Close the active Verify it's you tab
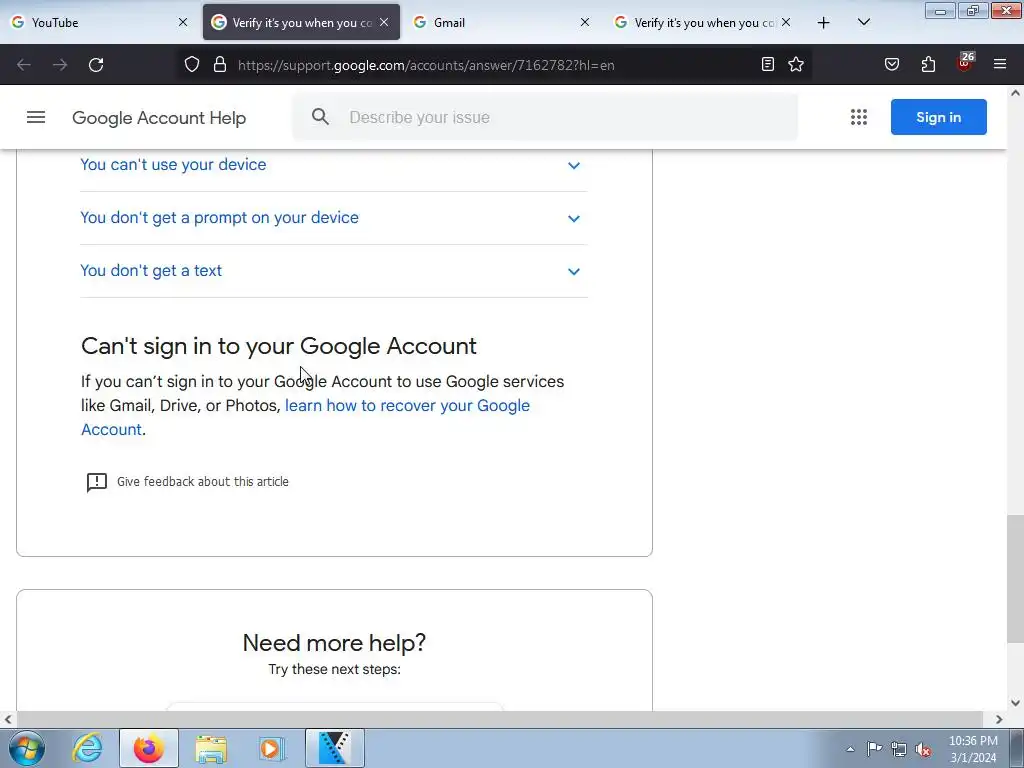This screenshot has height=768, width=1024. point(384,22)
